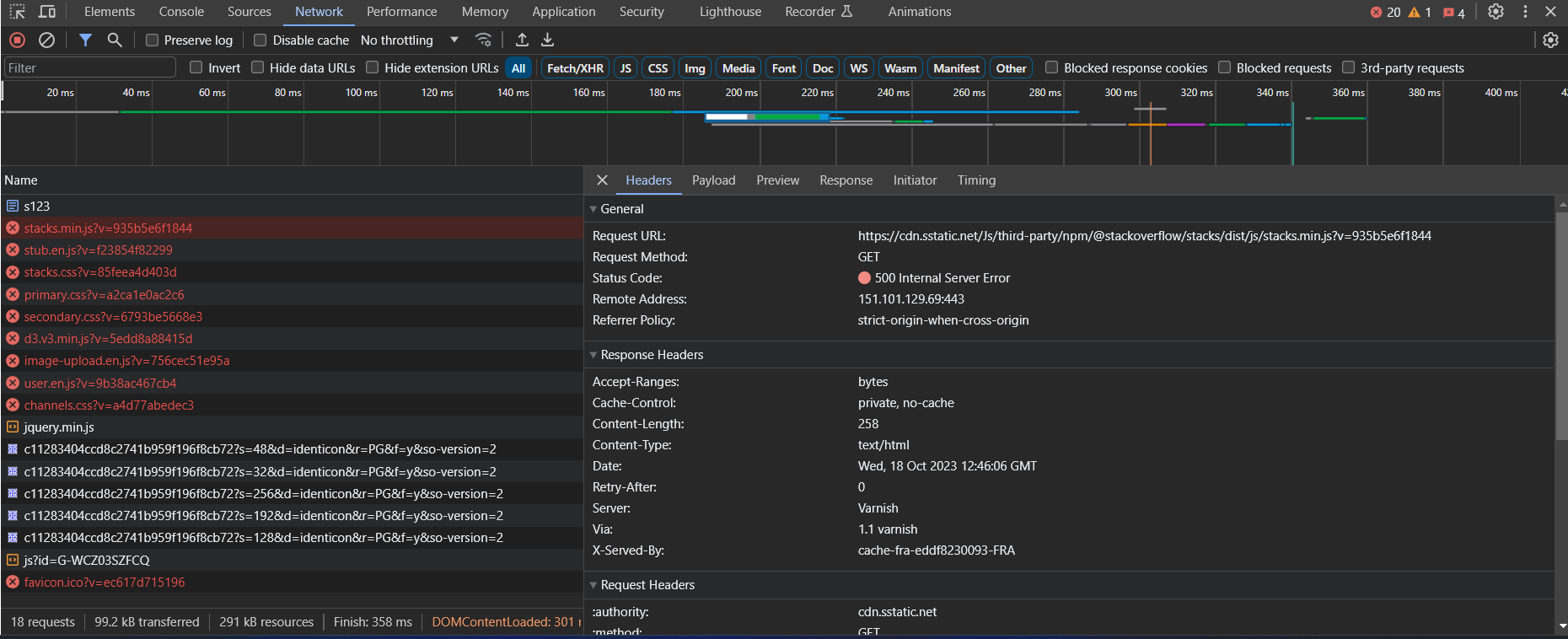
Task: Open the network search magnifier
Action: click(115, 40)
